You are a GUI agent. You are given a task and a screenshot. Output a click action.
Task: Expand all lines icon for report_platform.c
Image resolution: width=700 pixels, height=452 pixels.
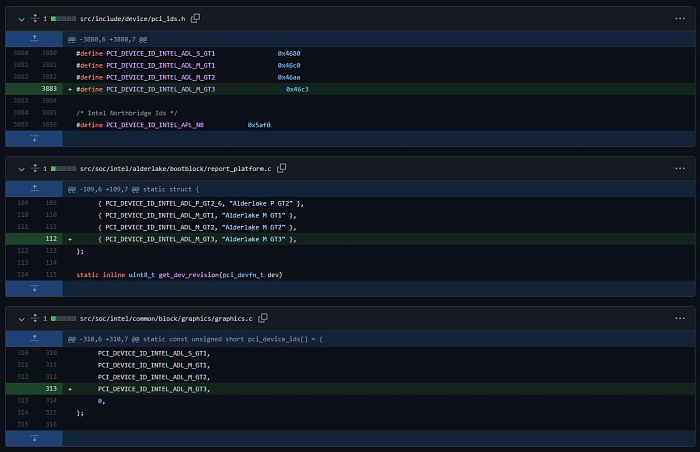point(35,168)
